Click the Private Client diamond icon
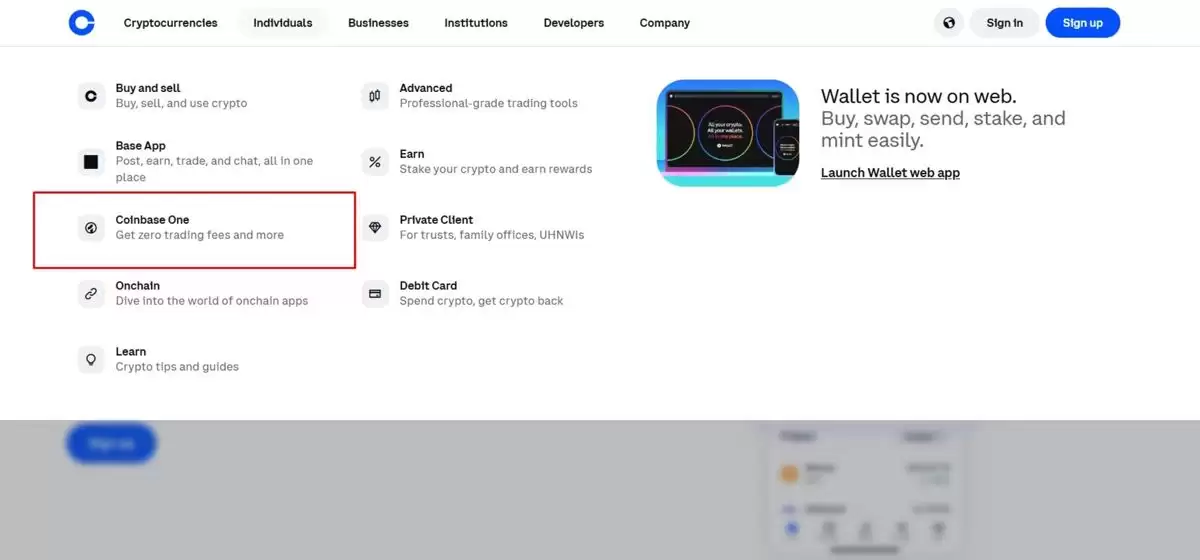1200x560 pixels. 375,228
